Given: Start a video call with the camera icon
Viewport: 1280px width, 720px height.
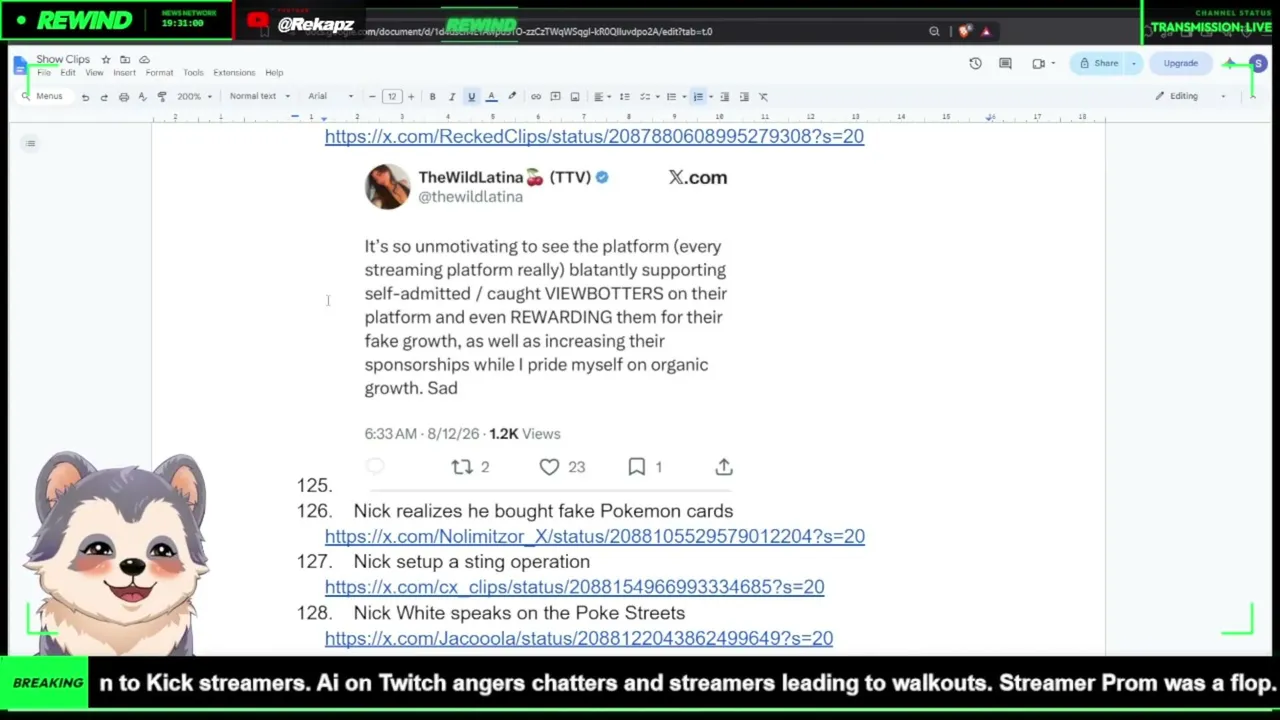Looking at the screenshot, I should 1038,63.
